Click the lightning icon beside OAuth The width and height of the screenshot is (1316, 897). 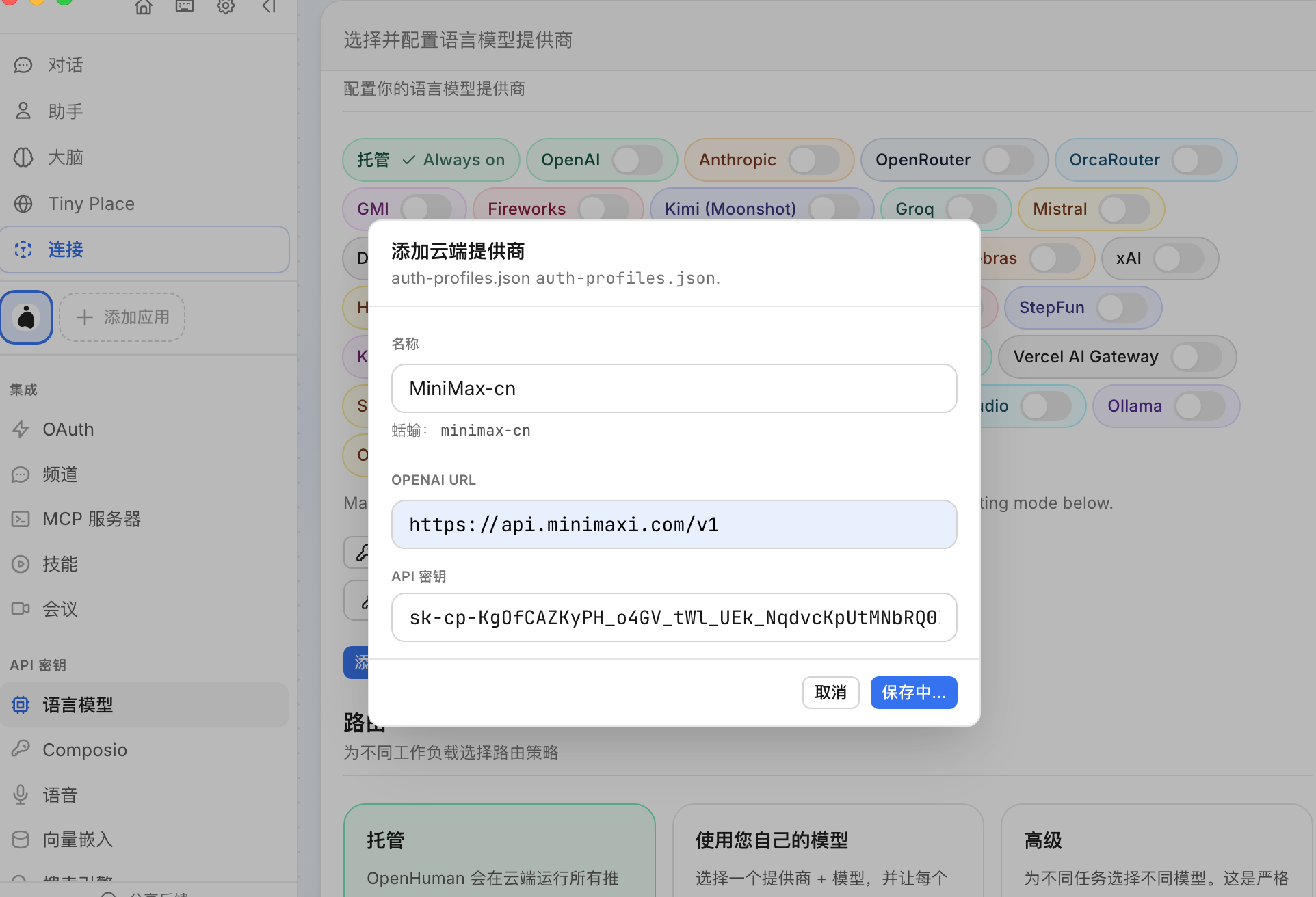pos(21,429)
